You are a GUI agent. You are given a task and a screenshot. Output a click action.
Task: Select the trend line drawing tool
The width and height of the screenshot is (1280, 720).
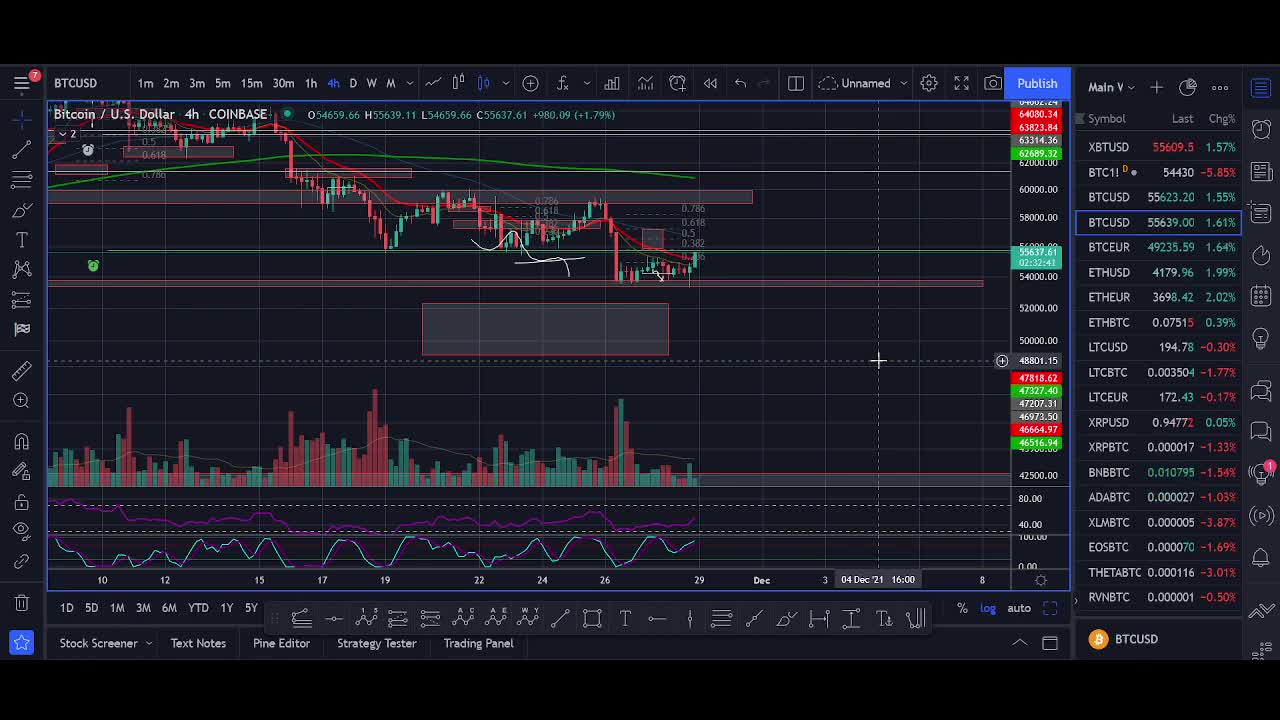(x=21, y=150)
